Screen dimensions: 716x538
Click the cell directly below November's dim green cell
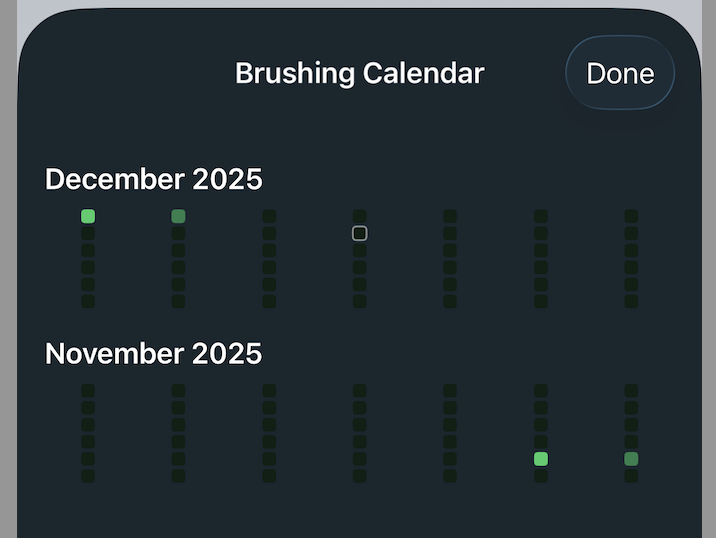[631, 476]
